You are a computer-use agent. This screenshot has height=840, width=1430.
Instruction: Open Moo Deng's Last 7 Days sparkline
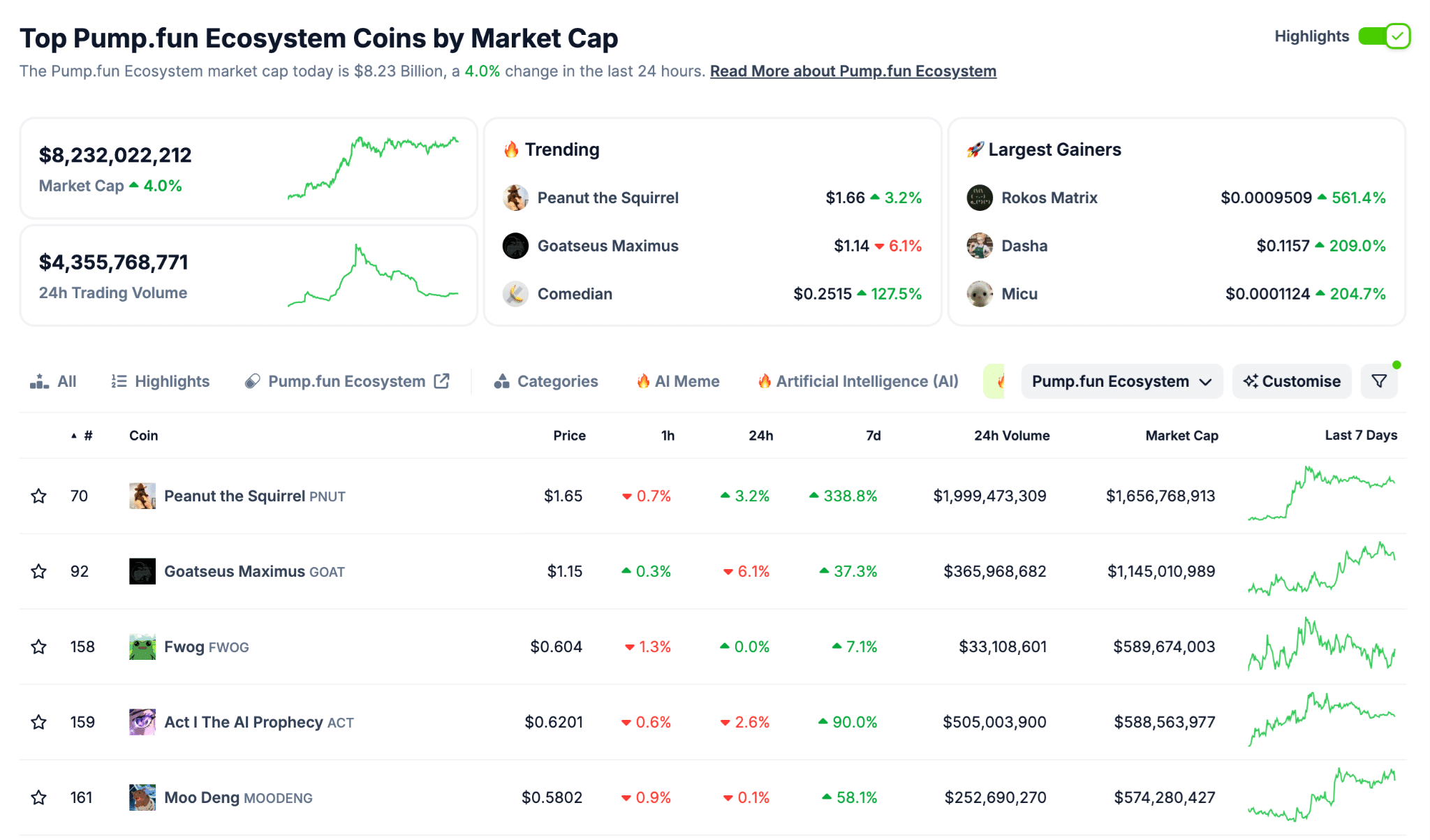[1321, 796]
